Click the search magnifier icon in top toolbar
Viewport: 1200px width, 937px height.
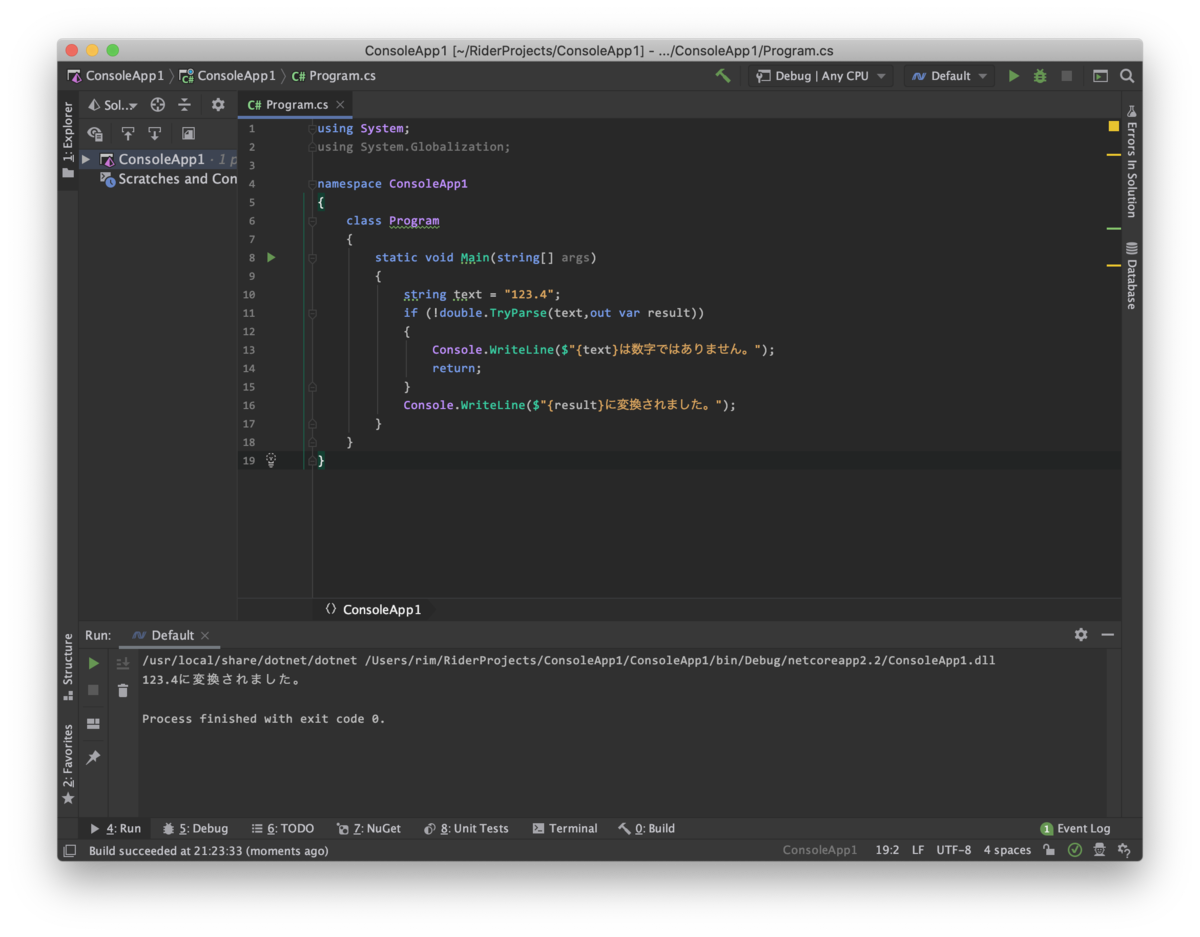coord(1127,76)
